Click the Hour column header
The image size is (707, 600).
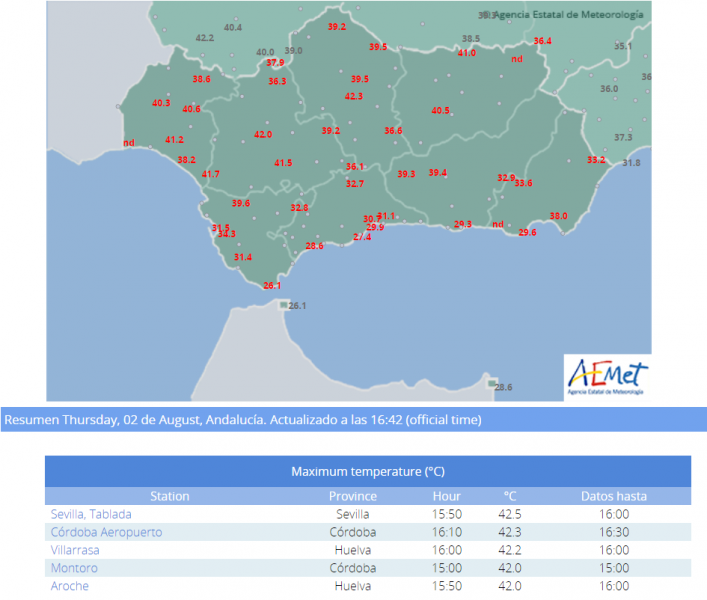point(446,496)
